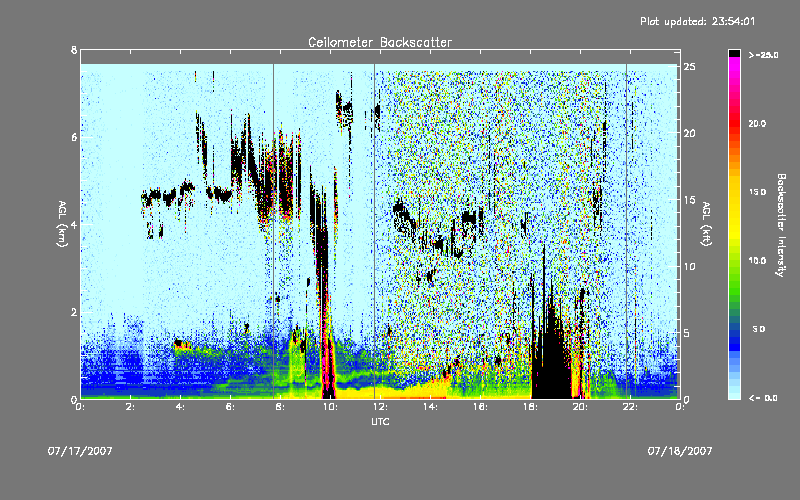
Task: Select the "Backscatter Intensity" colorbar label
Action: coord(781,225)
